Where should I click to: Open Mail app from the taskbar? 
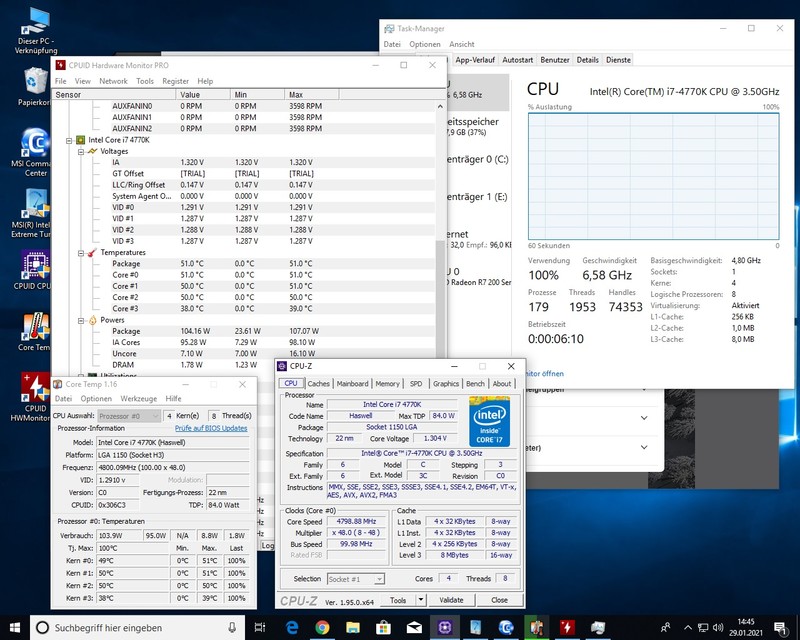pyautogui.click(x=414, y=627)
